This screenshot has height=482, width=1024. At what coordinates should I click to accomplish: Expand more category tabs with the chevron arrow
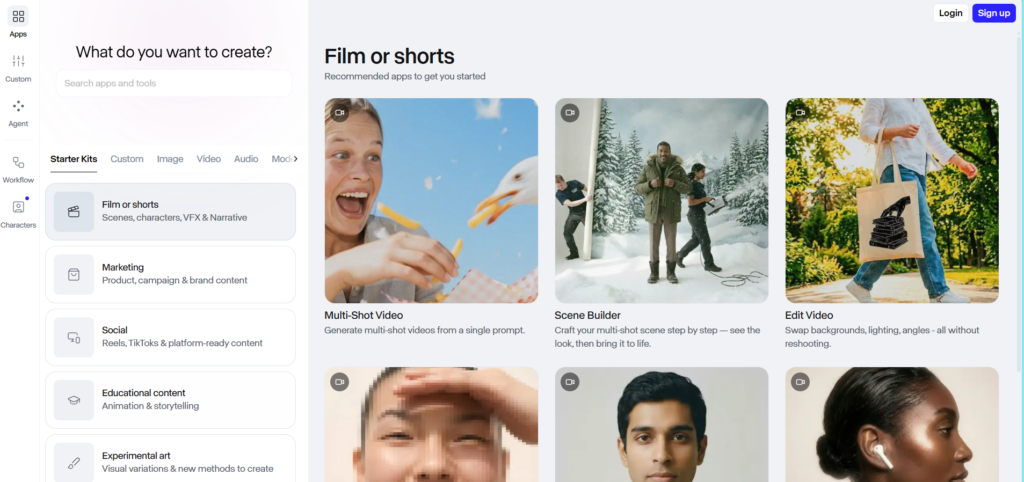tap(295, 159)
